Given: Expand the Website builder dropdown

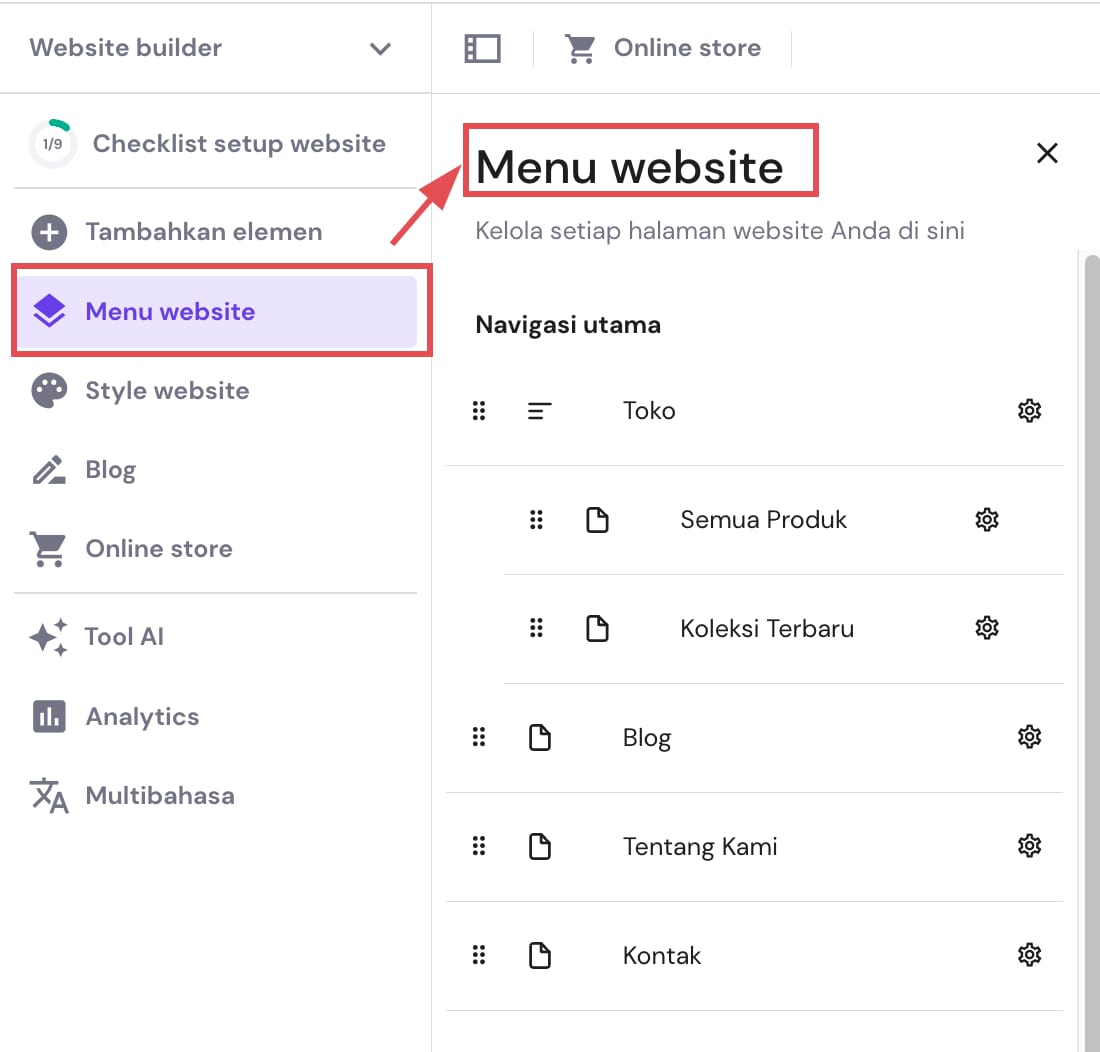Looking at the screenshot, I should pyautogui.click(x=380, y=48).
